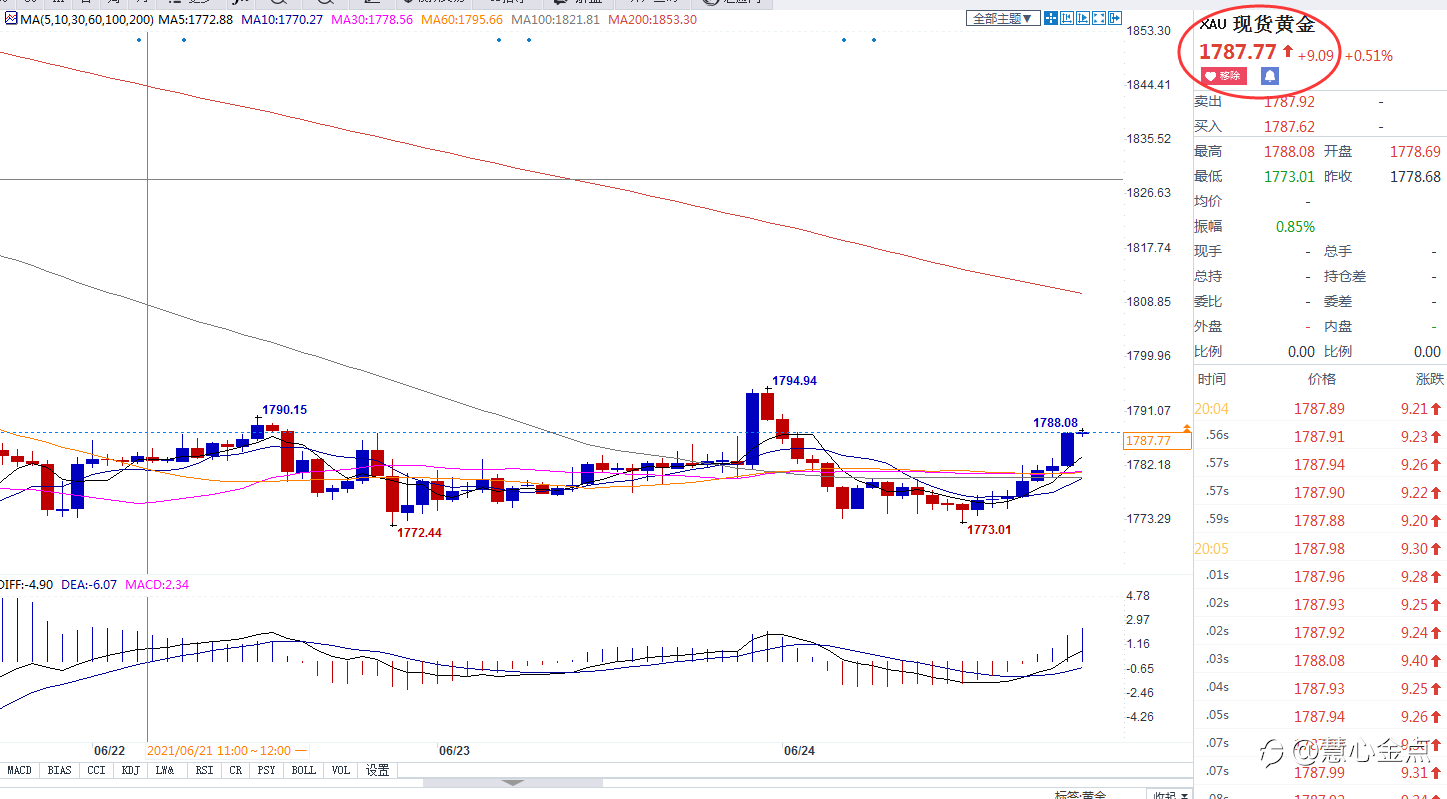Expand the 收起 dropdown at bottom right

(1170, 795)
